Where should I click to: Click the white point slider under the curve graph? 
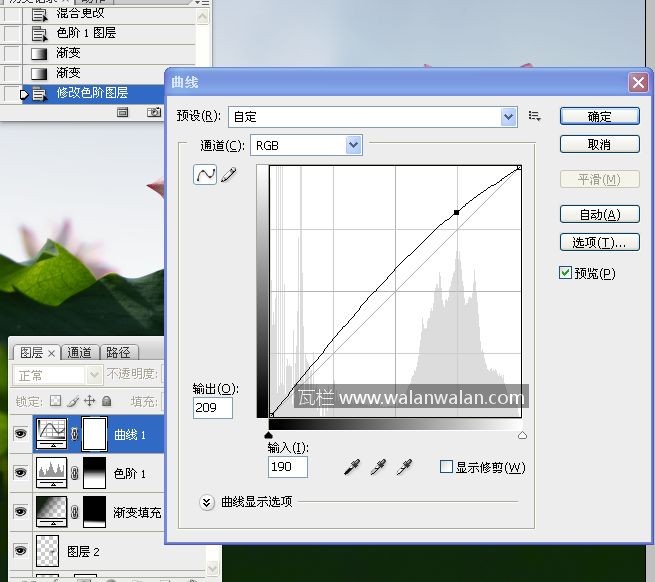(521, 435)
